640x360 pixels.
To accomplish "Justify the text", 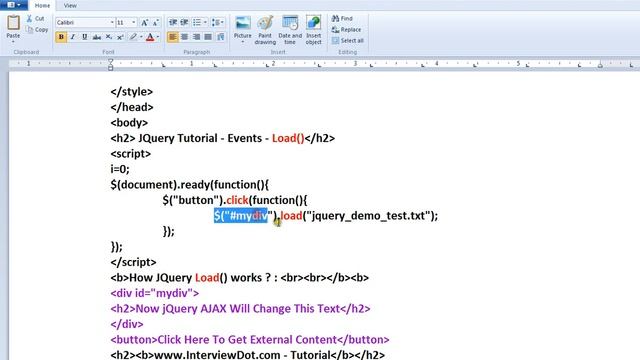I will tap(208, 37).
